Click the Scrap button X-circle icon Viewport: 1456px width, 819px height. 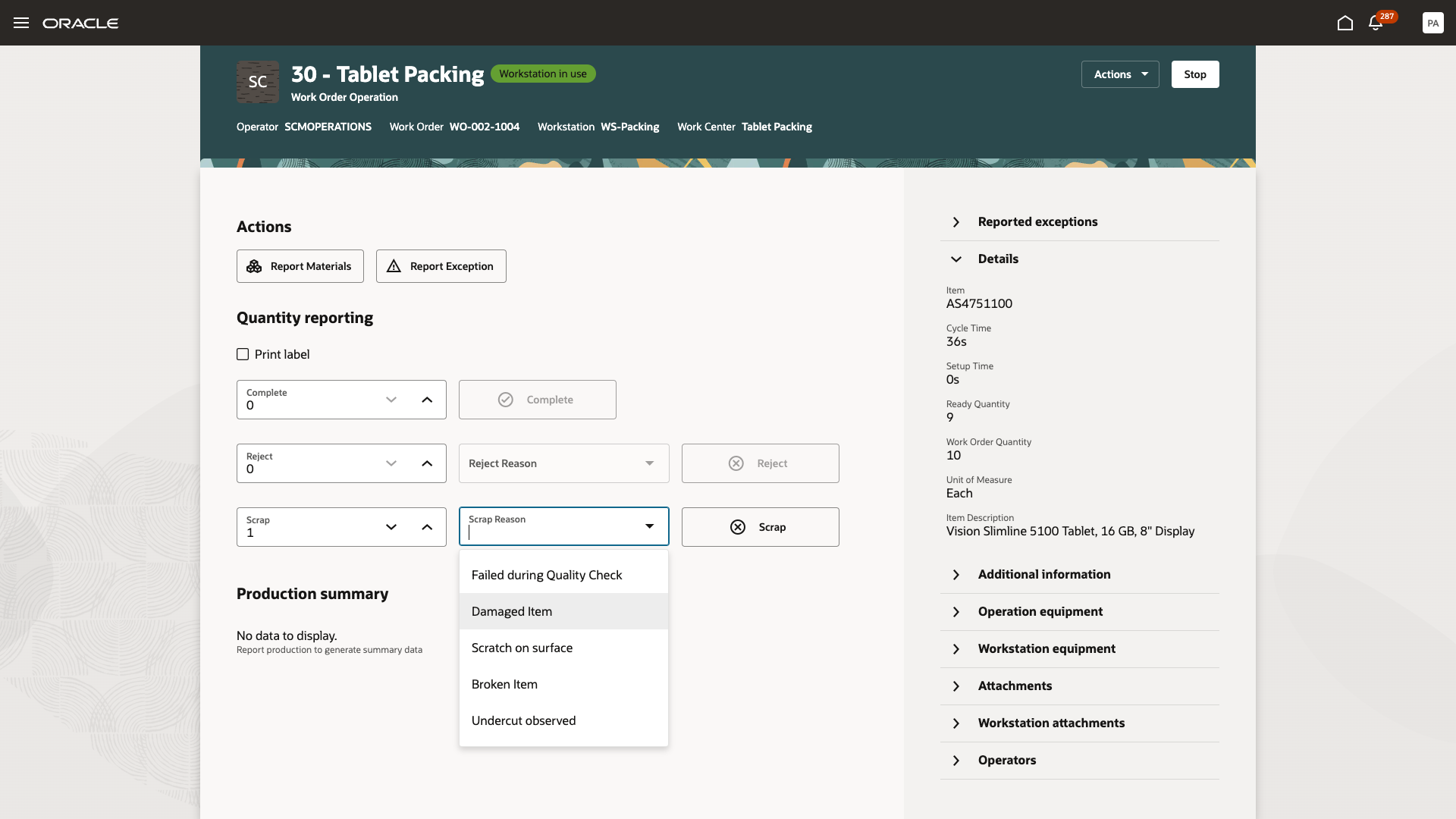pyautogui.click(x=737, y=527)
